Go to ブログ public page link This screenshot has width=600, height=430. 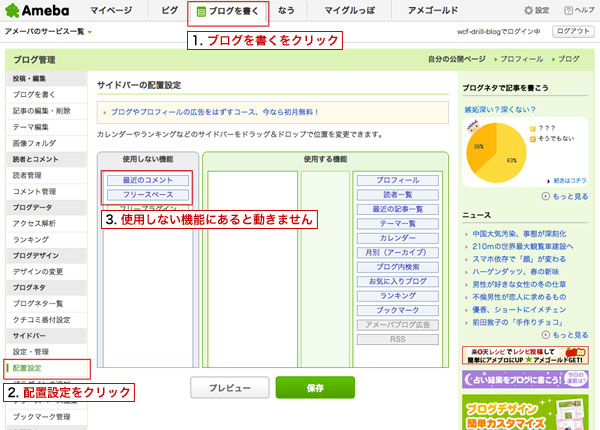[568, 59]
